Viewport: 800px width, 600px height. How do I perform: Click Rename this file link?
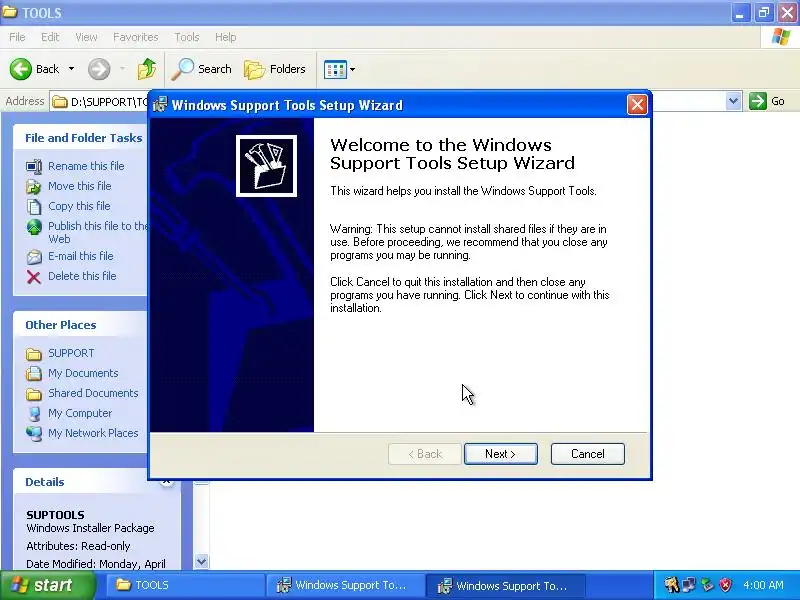tap(86, 166)
